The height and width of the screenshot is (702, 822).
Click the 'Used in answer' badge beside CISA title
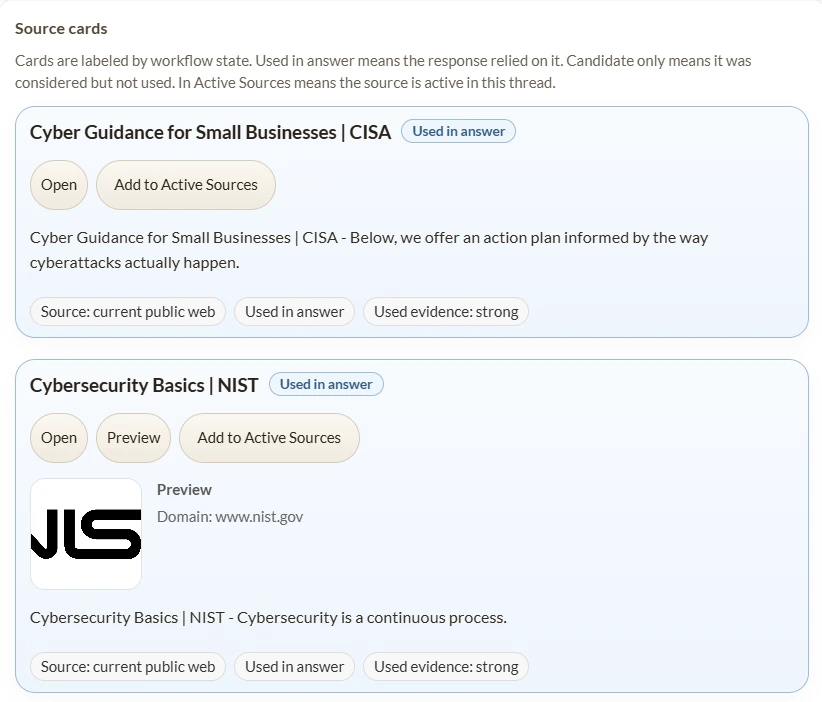pyautogui.click(x=458, y=131)
